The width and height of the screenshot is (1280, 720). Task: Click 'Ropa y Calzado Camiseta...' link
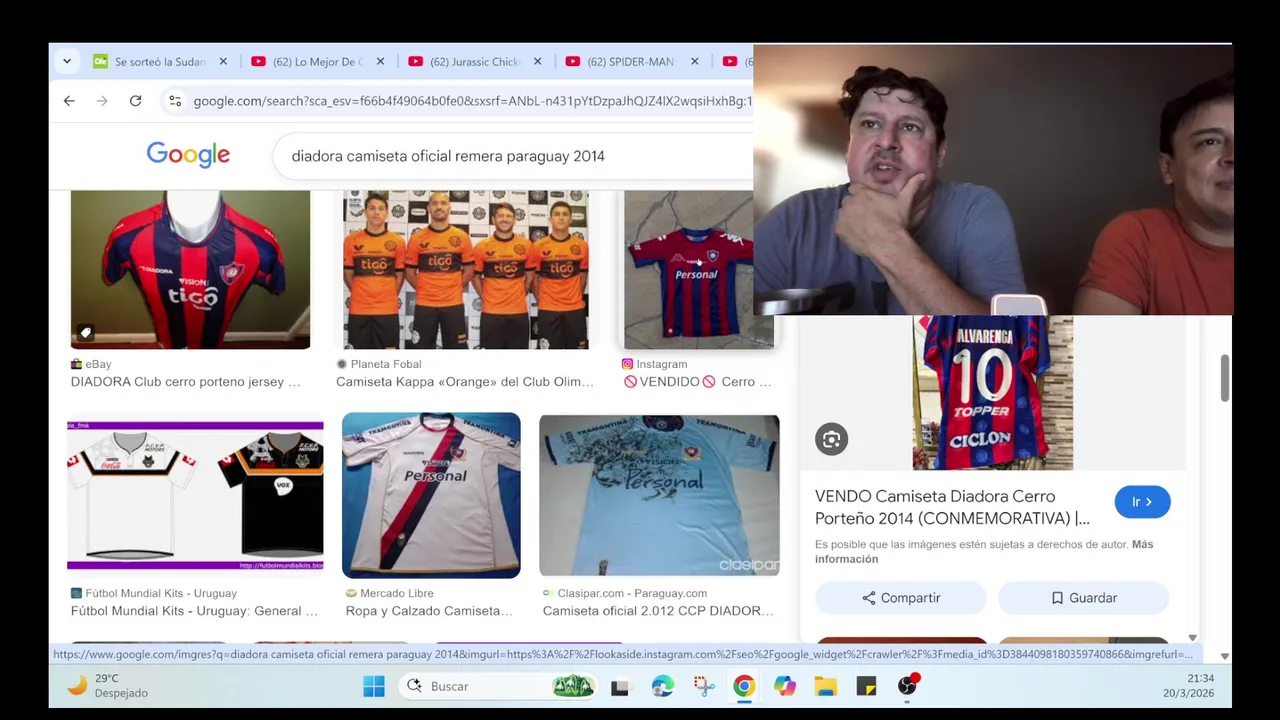(x=429, y=611)
